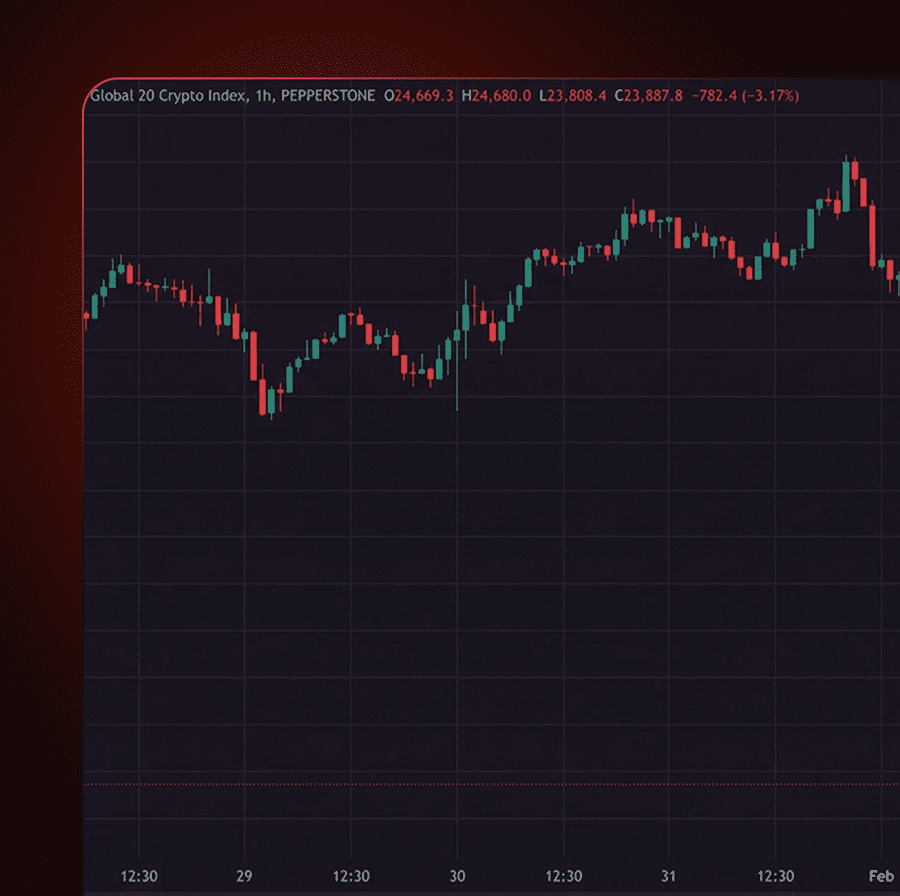900x896 pixels.
Task: Click the Global 20 Crypto Index title
Action: (165, 96)
